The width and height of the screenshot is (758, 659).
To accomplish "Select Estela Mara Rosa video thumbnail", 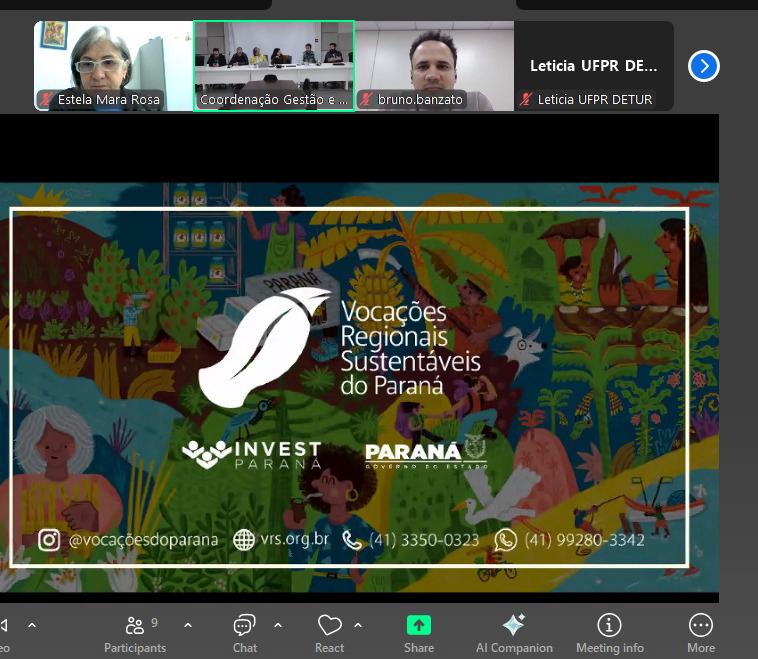I will 114,66.
